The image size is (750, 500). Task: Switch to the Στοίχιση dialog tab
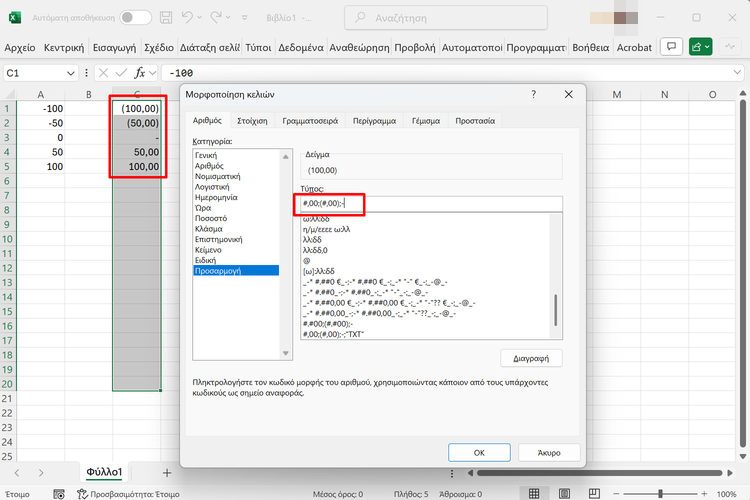pyautogui.click(x=252, y=121)
